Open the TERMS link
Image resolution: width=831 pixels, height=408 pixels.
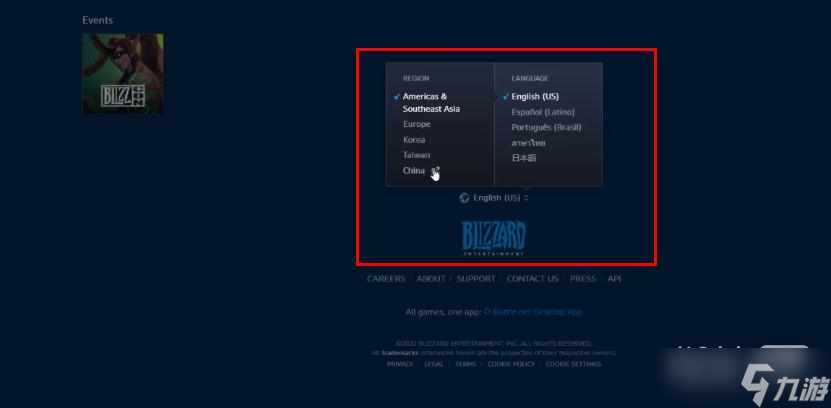coord(466,364)
